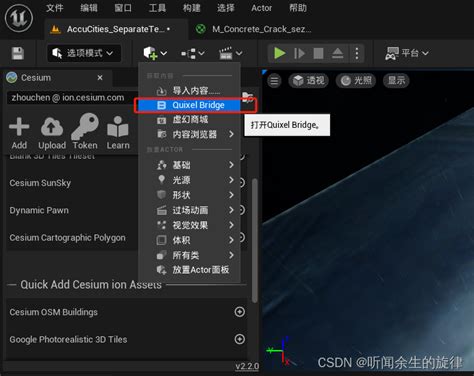Close the Cesium panel tab
The image size is (474, 376).
[x=100, y=78]
